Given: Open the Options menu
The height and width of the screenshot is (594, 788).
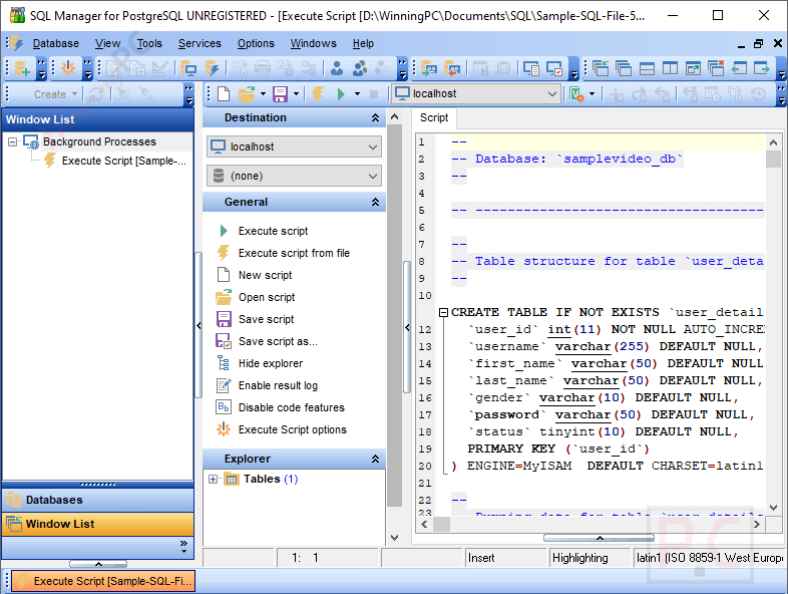Looking at the screenshot, I should [256, 44].
